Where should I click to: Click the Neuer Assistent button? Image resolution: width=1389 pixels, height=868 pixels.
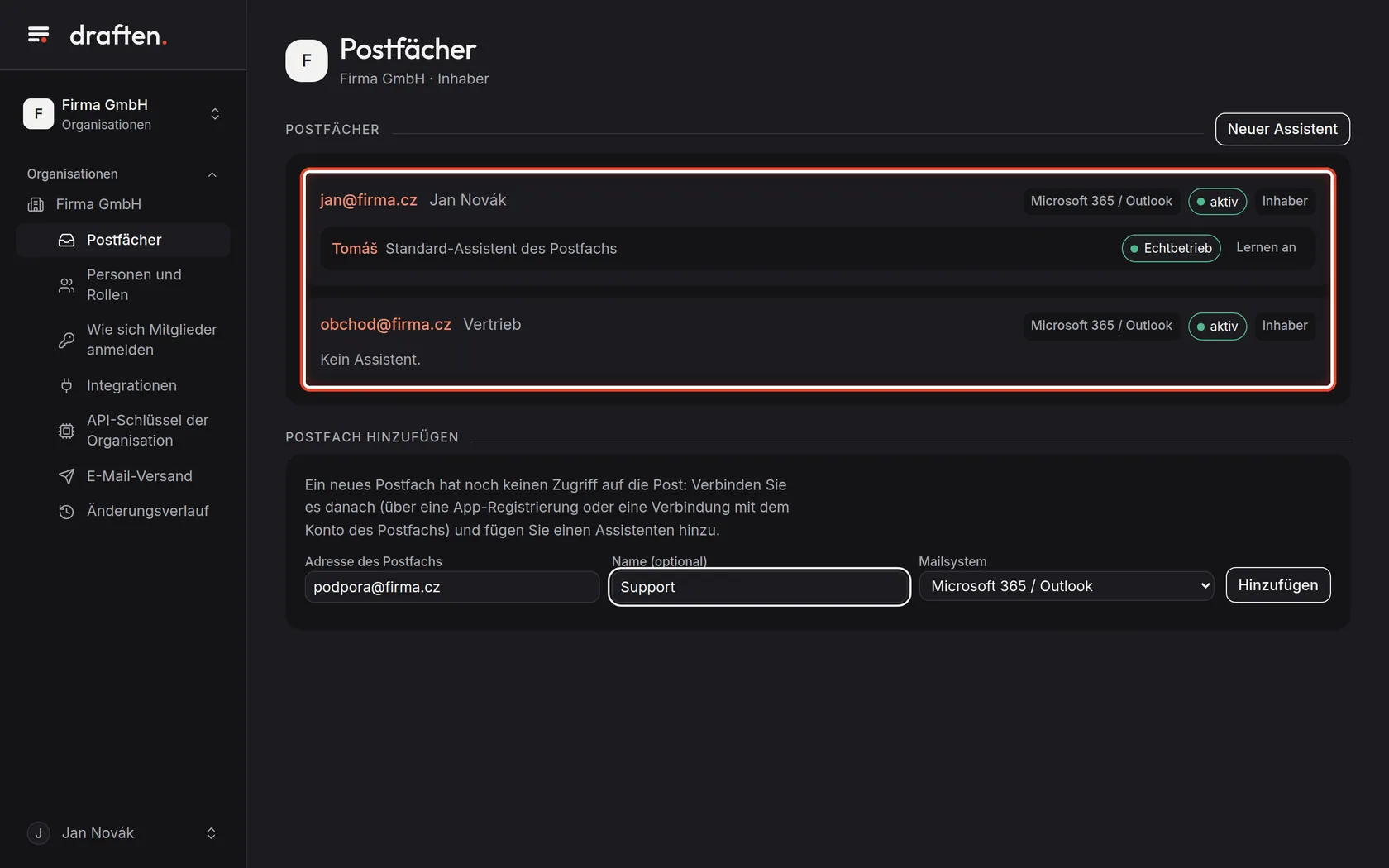tap(1282, 129)
